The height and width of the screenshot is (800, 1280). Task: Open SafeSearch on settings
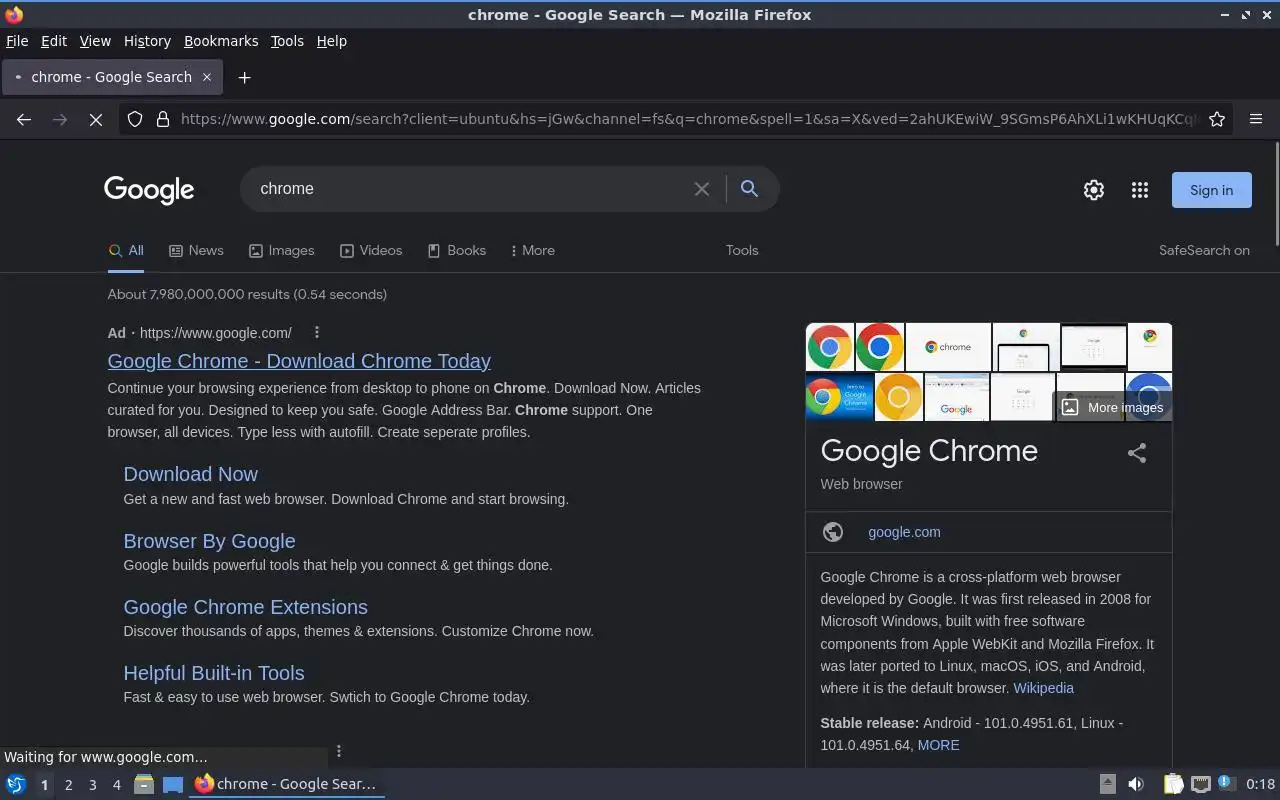[x=1204, y=250]
